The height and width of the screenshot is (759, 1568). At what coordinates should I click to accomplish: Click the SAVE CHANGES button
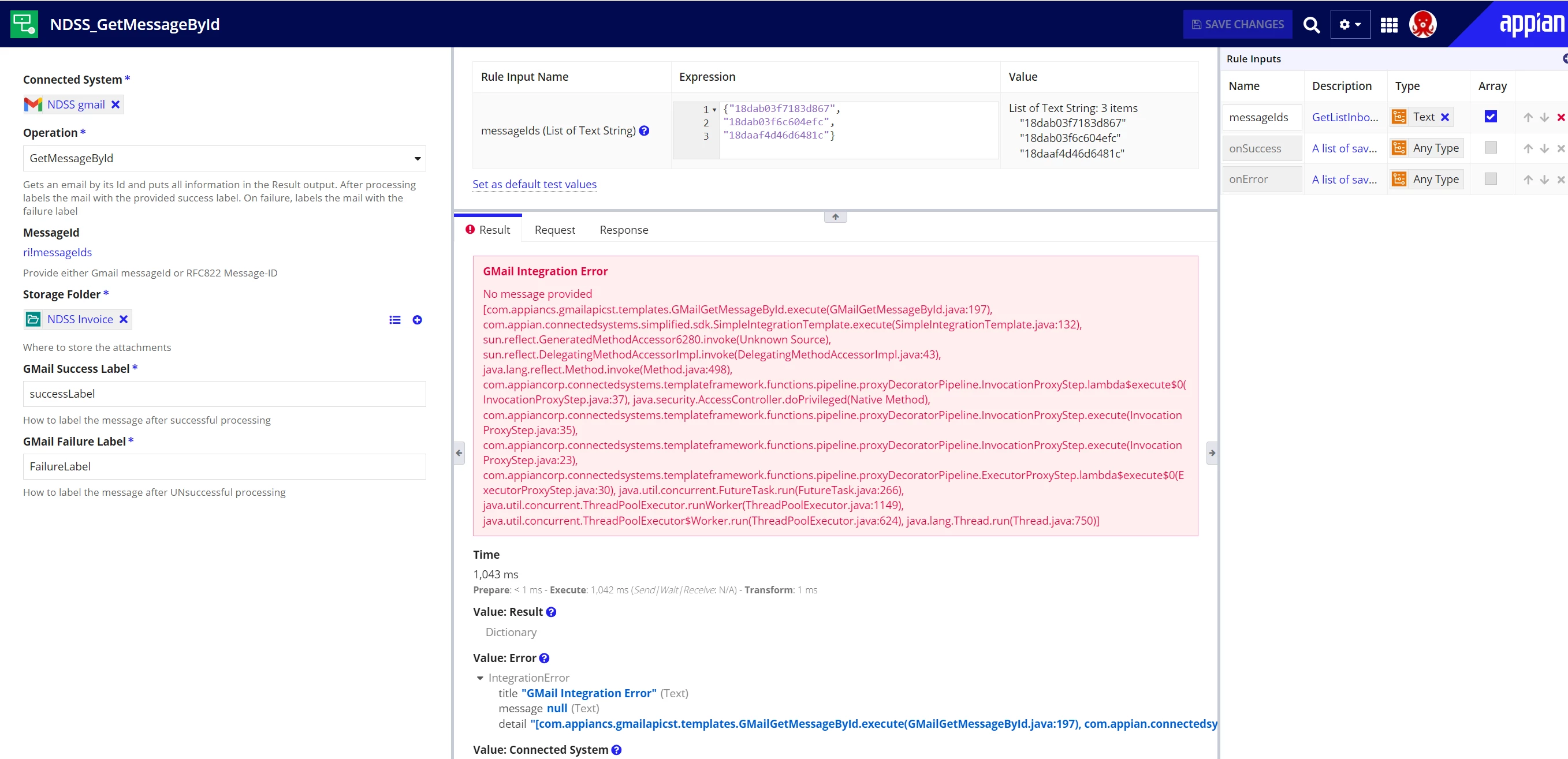(x=1237, y=24)
